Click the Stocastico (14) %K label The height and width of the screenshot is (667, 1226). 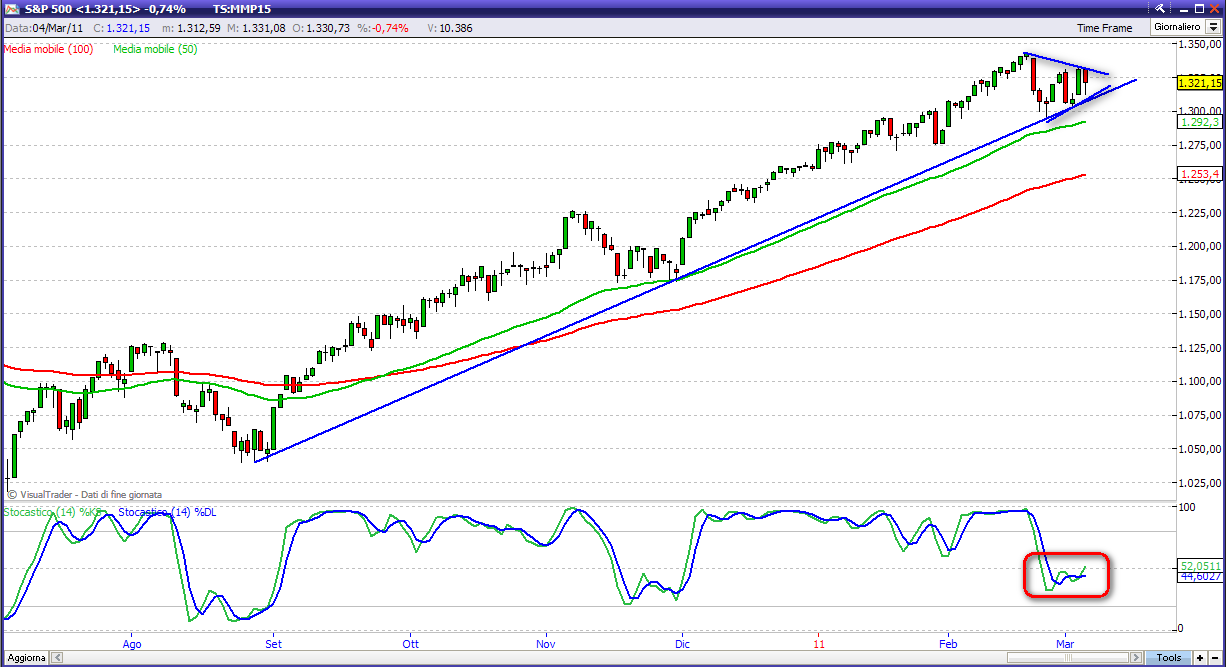point(55,512)
